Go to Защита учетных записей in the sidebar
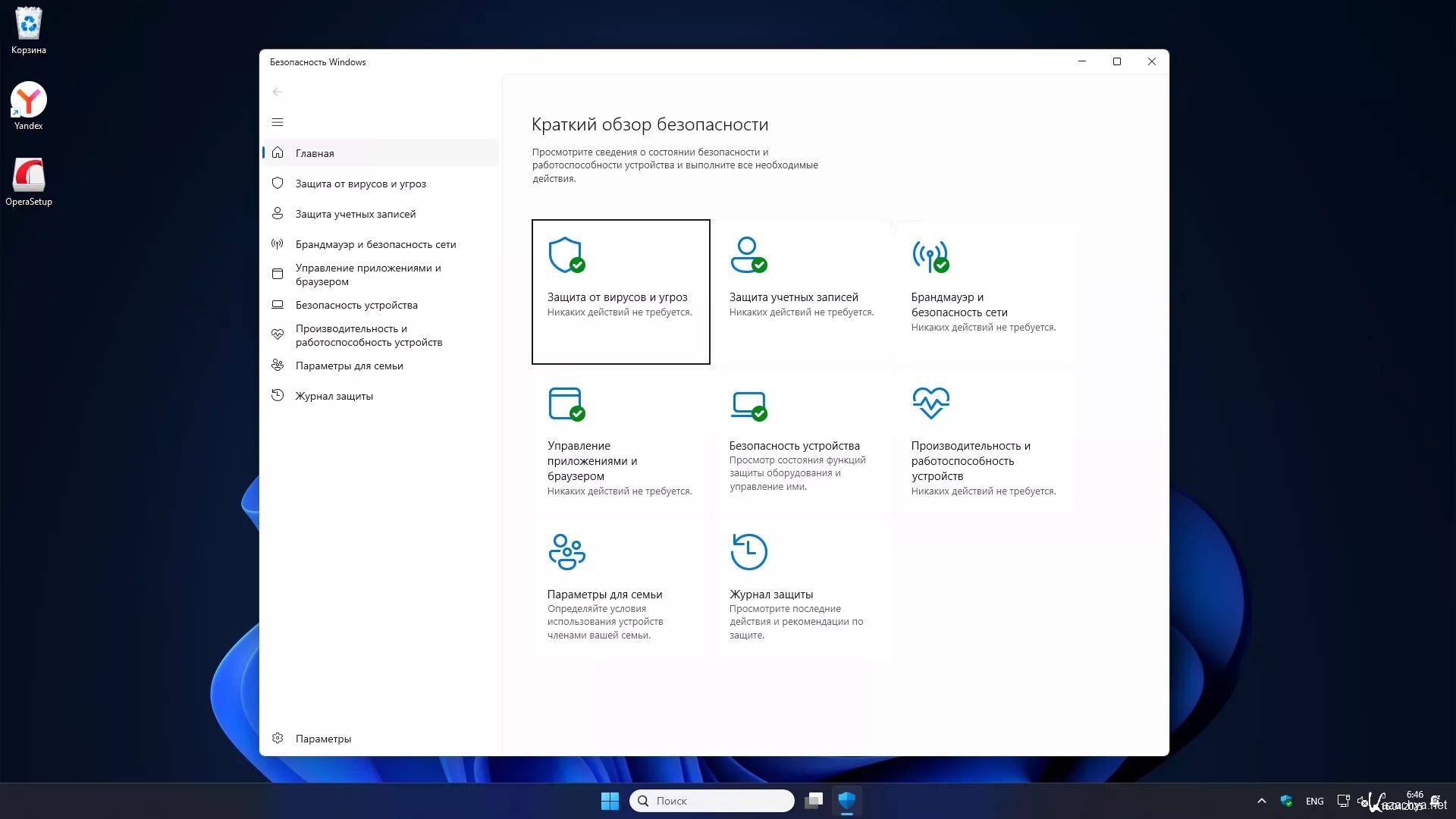Viewport: 1456px width, 819px height. [355, 214]
